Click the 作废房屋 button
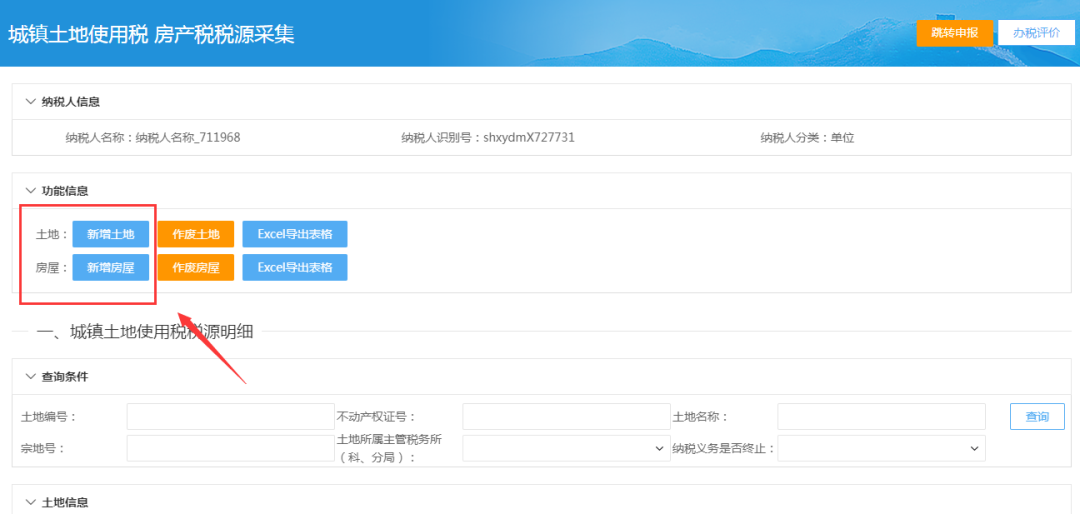 [x=196, y=267]
